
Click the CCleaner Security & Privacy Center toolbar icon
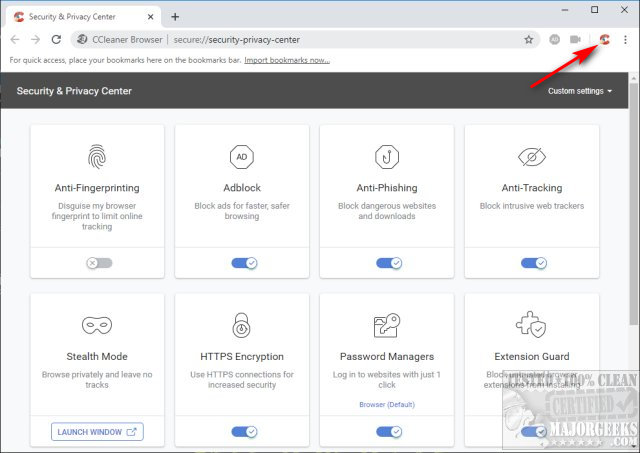[604, 40]
